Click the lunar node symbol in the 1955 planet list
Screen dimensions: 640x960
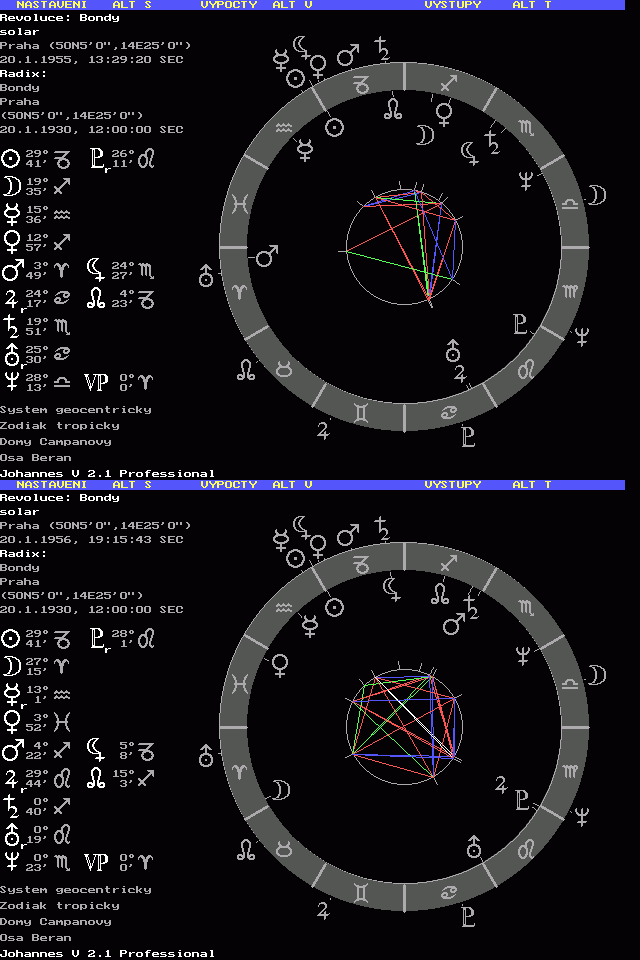97,298
